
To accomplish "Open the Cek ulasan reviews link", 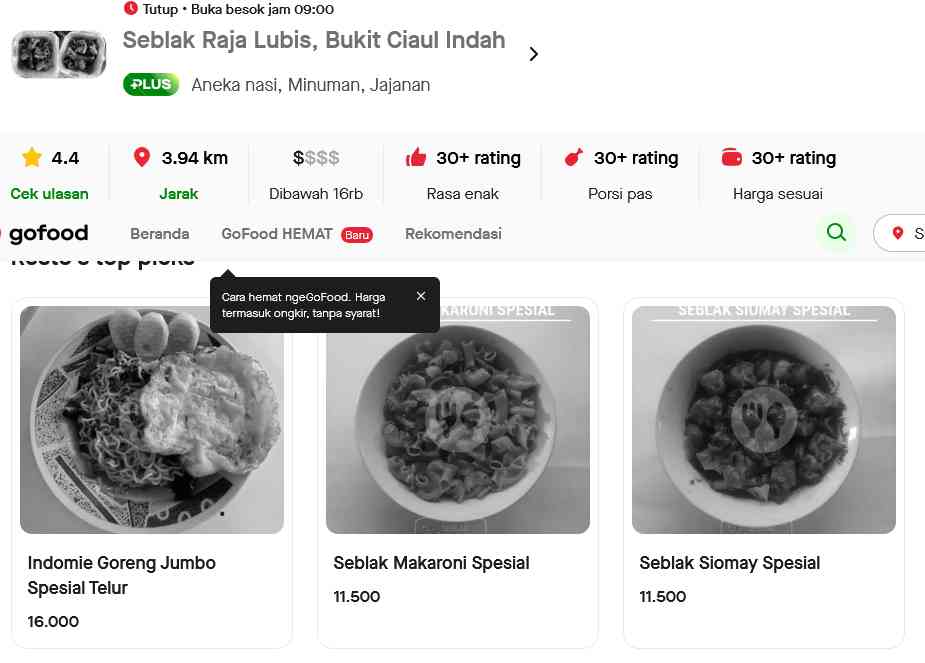I will coord(49,194).
